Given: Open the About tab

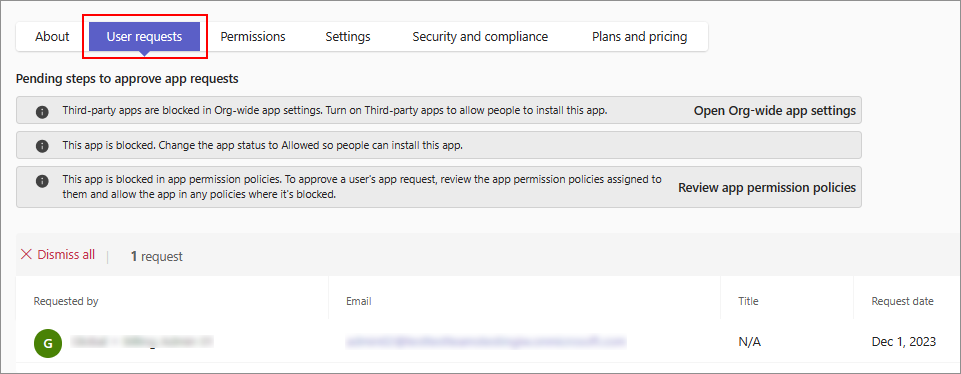Looking at the screenshot, I should pos(52,37).
